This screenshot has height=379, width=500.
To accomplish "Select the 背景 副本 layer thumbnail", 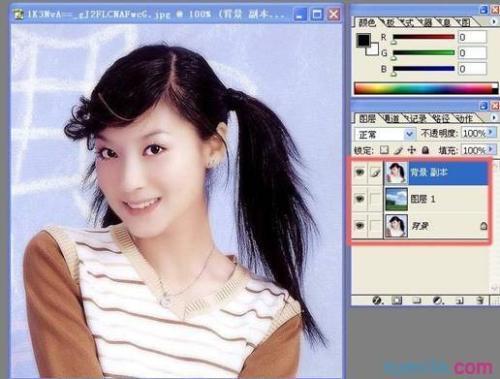I will tap(396, 173).
